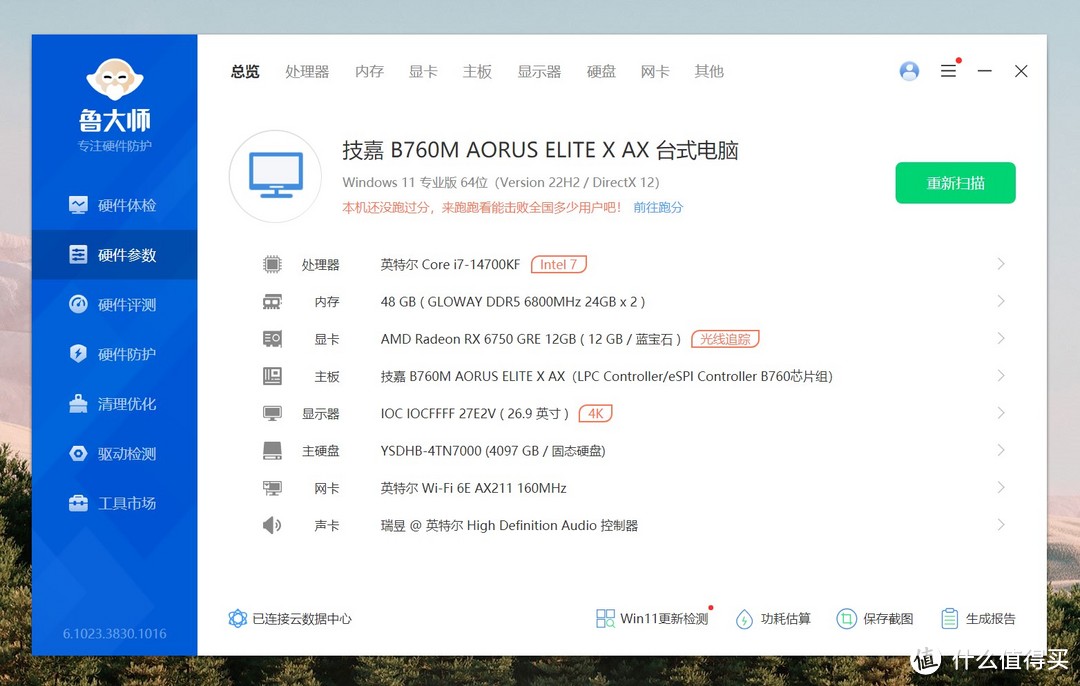Click the display monitor row icon
Image resolution: width=1080 pixels, height=686 pixels.
[x=272, y=413]
